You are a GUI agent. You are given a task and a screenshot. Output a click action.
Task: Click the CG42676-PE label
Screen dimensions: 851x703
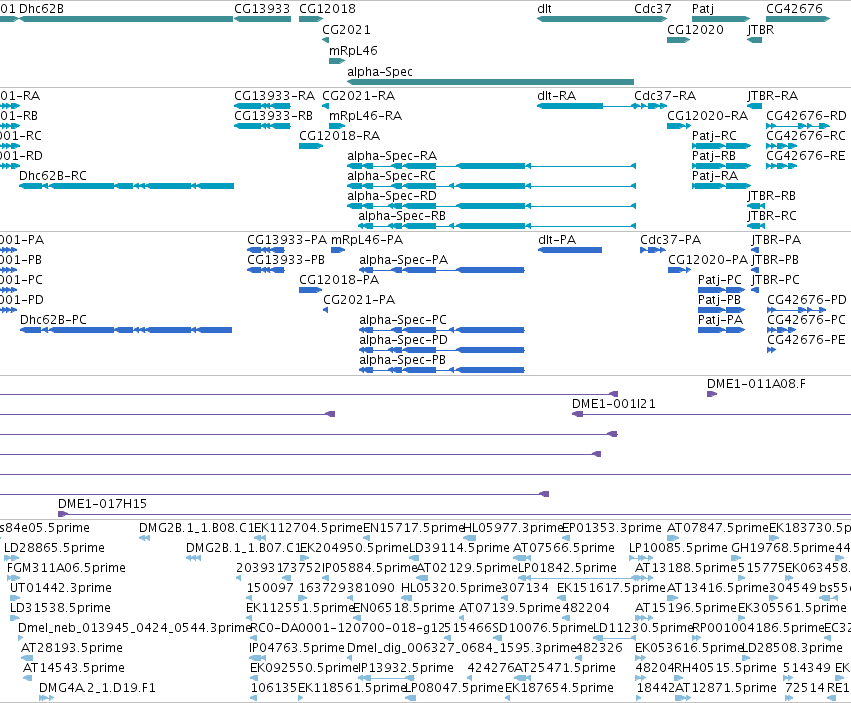click(x=806, y=340)
